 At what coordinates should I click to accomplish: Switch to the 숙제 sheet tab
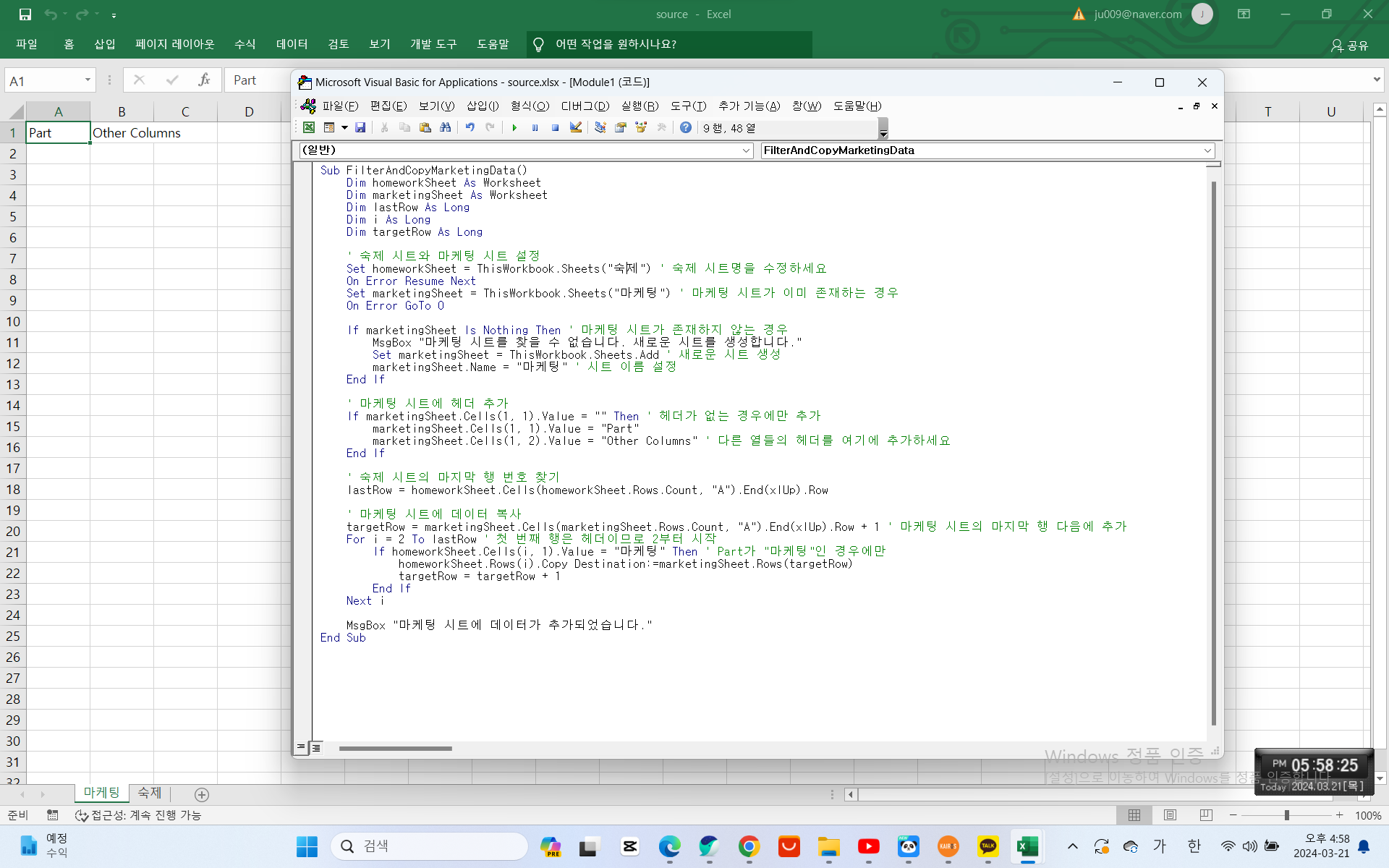[150, 793]
